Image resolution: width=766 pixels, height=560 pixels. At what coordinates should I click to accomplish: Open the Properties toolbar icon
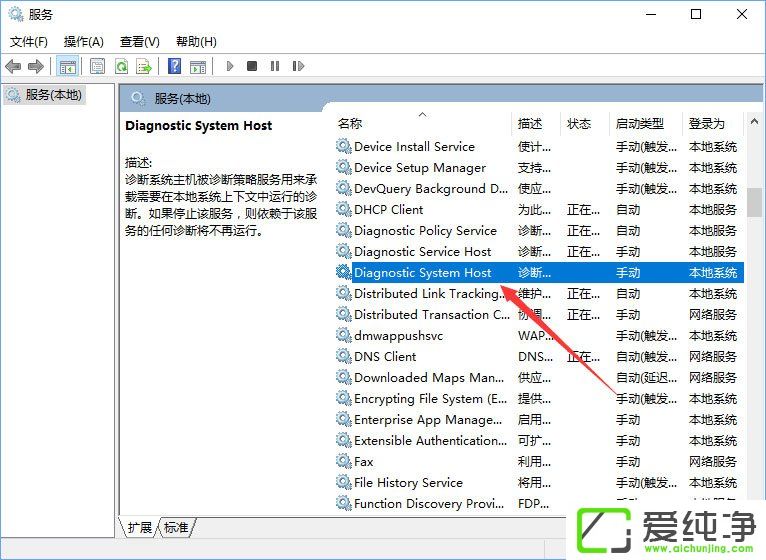point(97,66)
